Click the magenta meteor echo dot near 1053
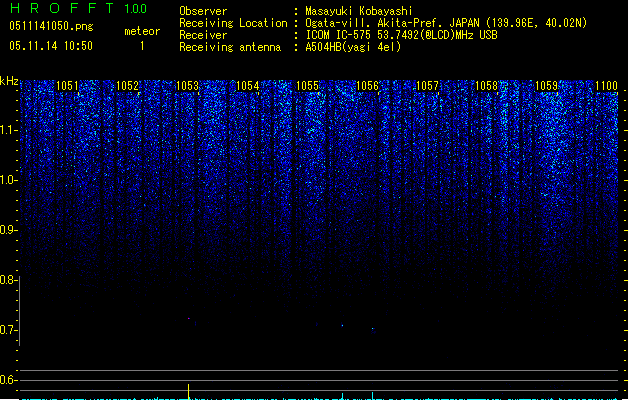 tap(189, 319)
